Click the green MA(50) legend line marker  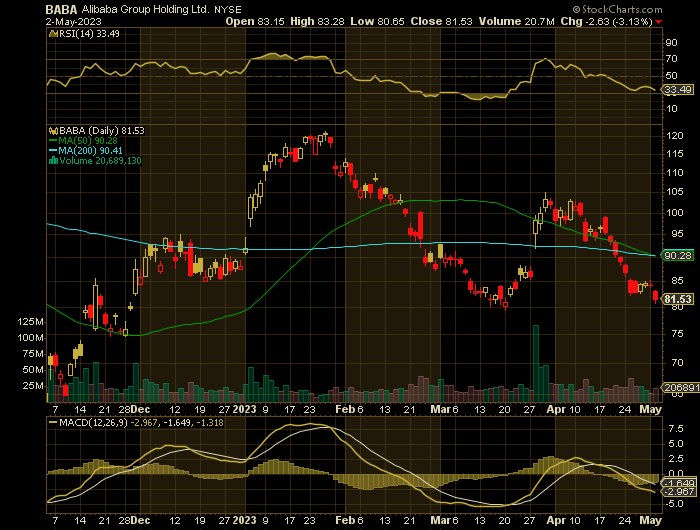[x=51, y=140]
